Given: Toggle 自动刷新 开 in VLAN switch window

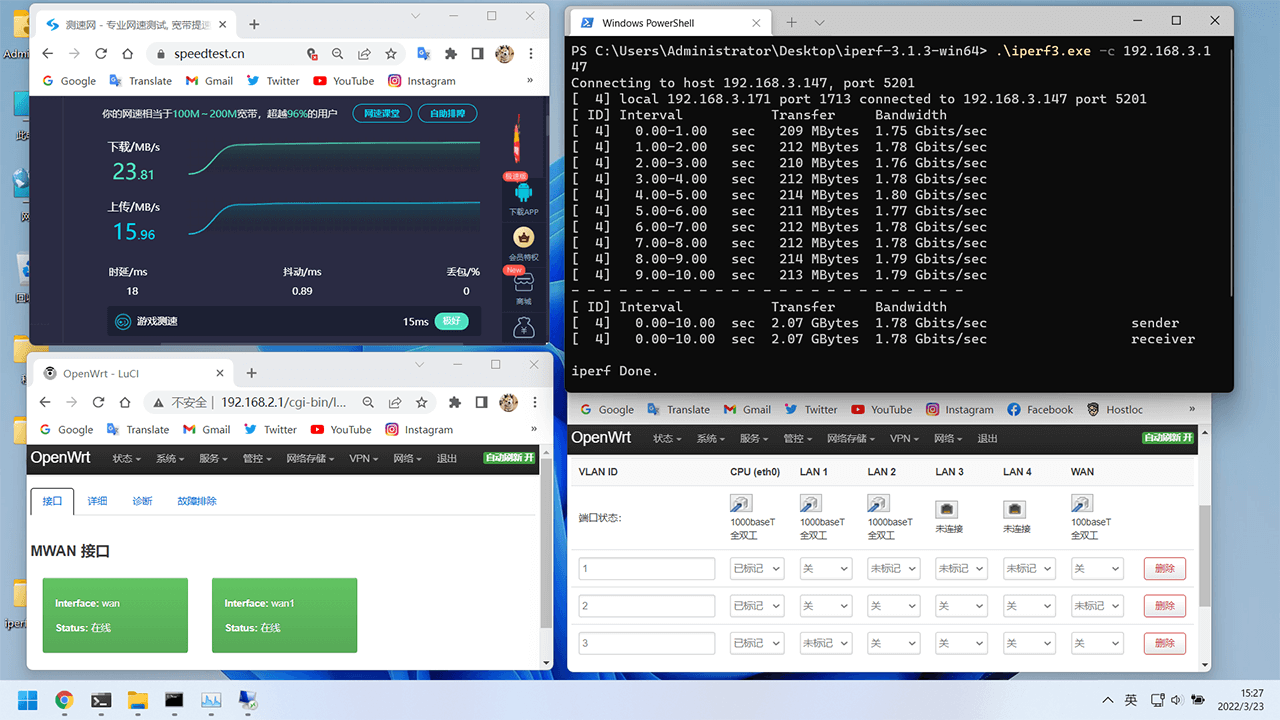Looking at the screenshot, I should [x=1168, y=438].
